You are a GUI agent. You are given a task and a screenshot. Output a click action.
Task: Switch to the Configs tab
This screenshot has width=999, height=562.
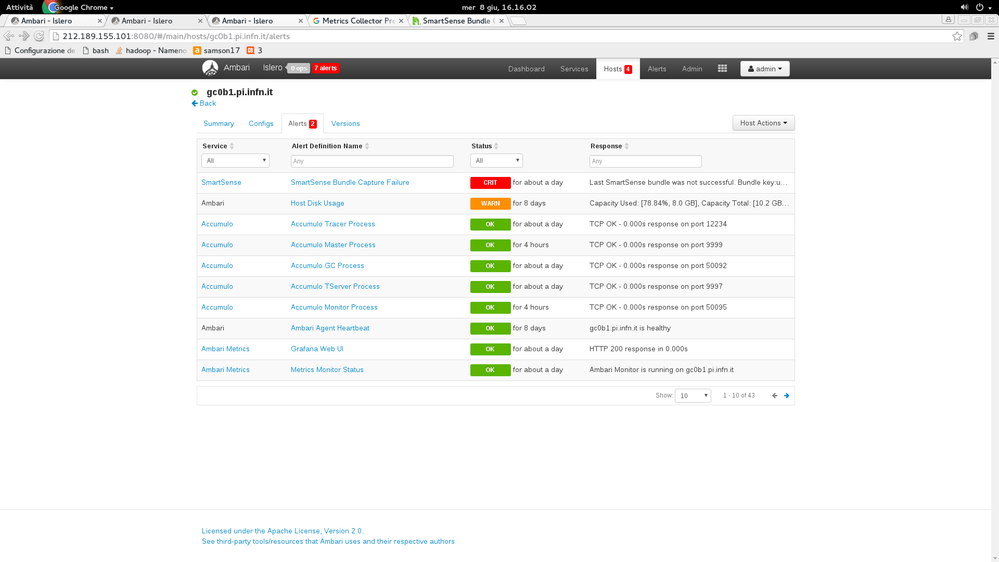click(261, 124)
